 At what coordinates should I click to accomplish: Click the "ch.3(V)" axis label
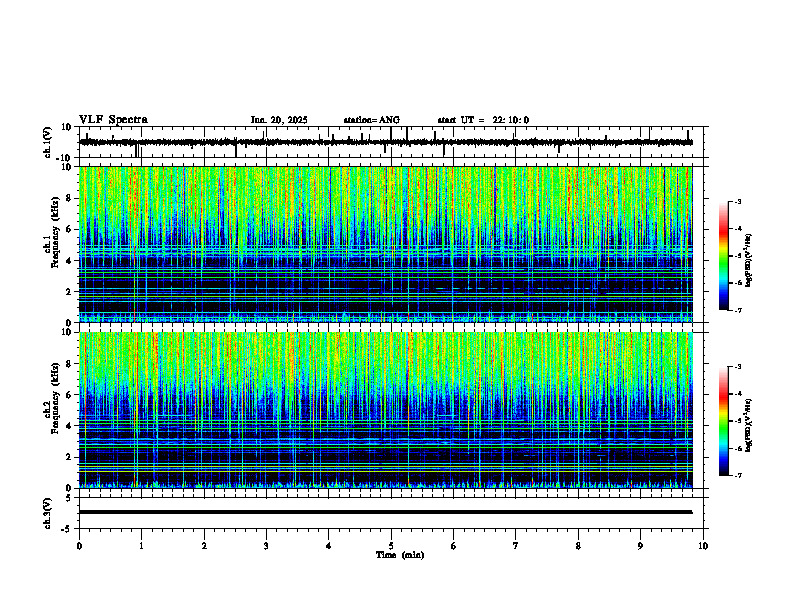47,513
